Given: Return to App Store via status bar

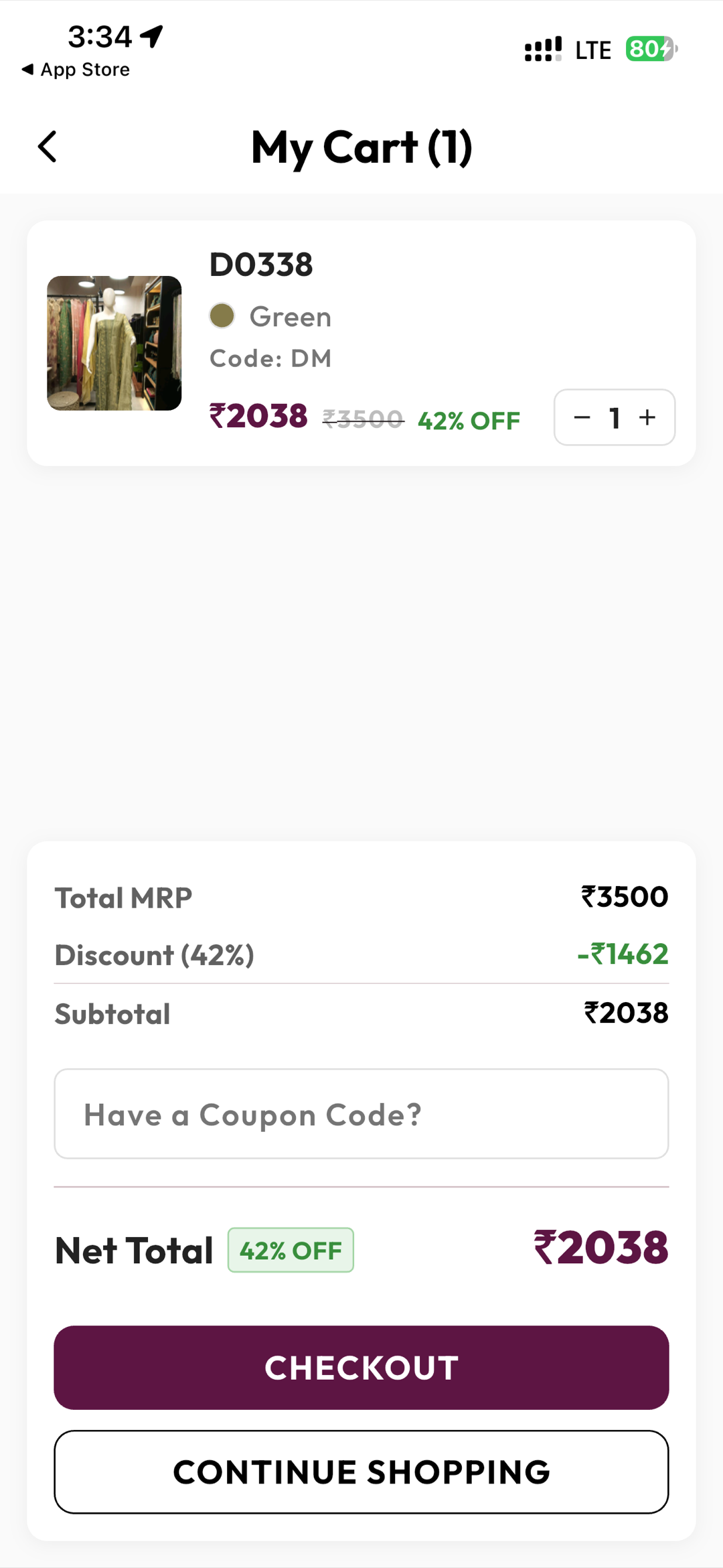Looking at the screenshot, I should click(x=76, y=70).
